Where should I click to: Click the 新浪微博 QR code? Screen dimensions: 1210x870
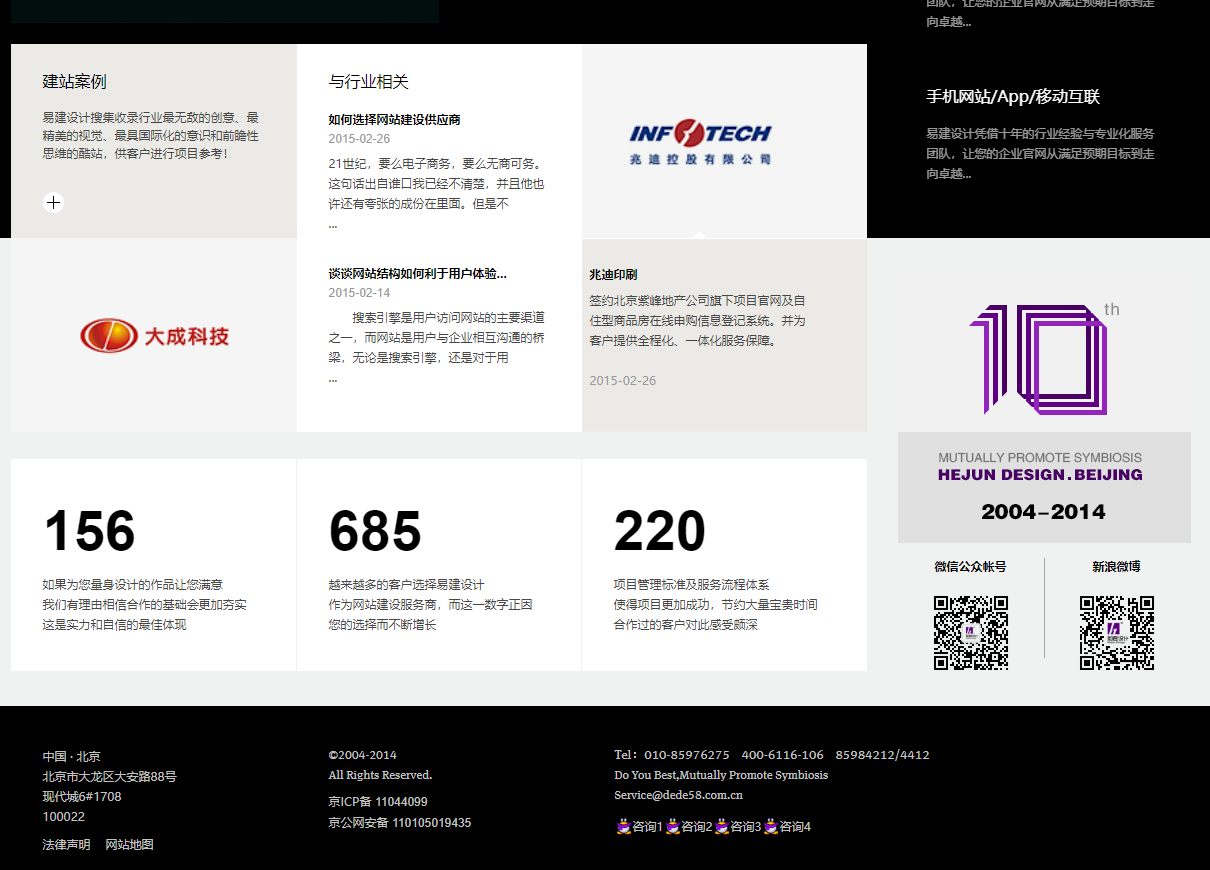(x=1116, y=633)
